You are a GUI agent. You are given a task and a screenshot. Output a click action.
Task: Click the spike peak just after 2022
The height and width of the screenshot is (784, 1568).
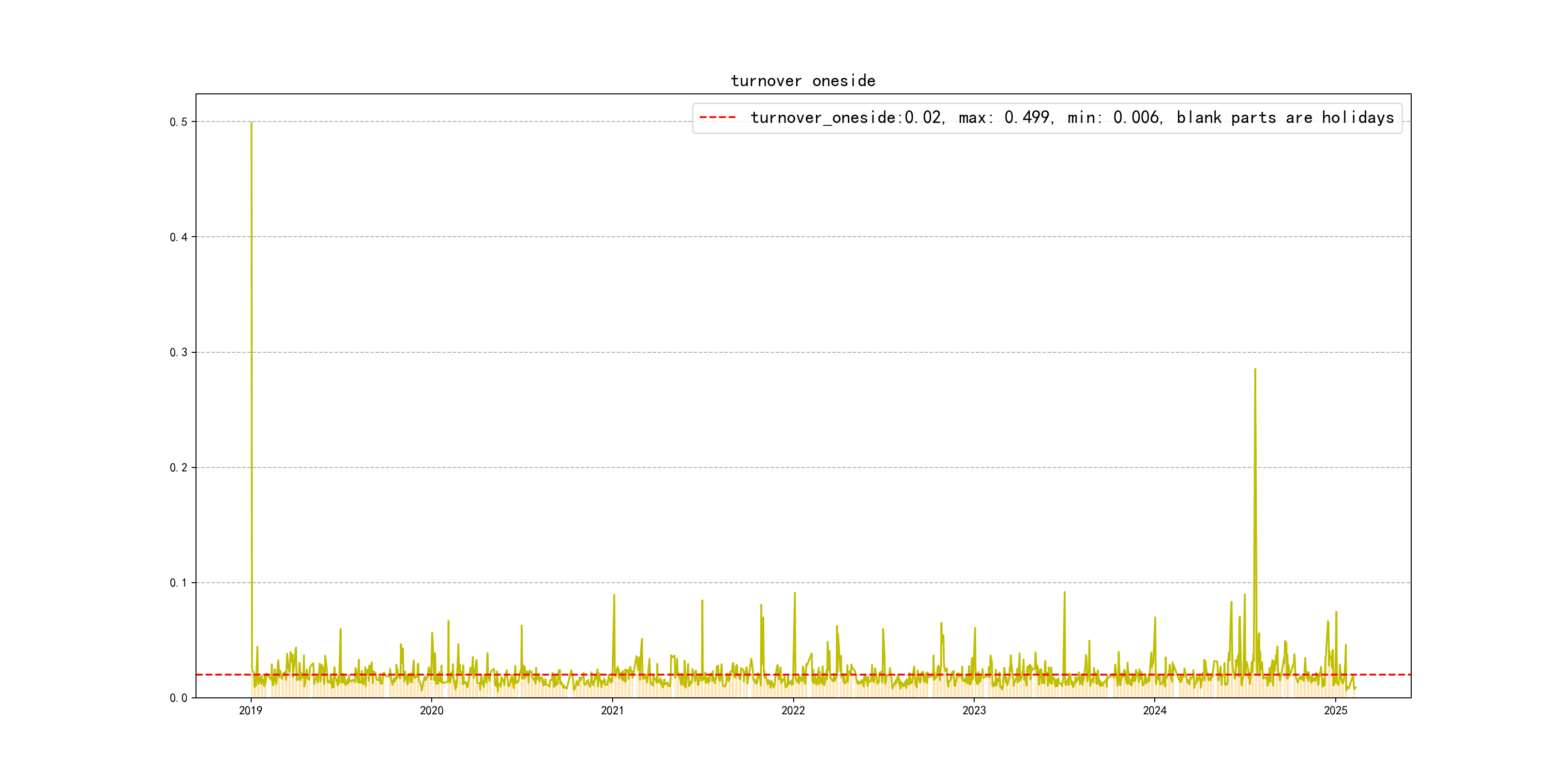[x=795, y=593]
